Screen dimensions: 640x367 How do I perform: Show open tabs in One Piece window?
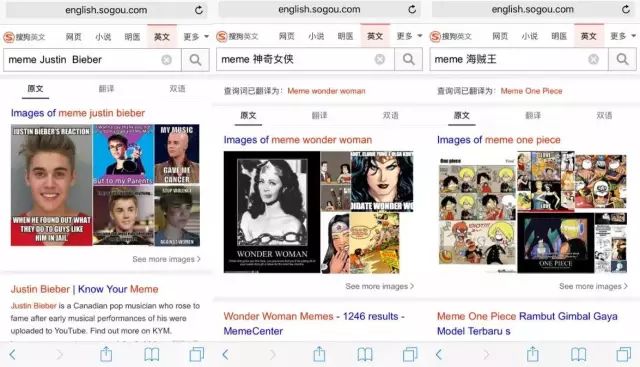[624, 354]
